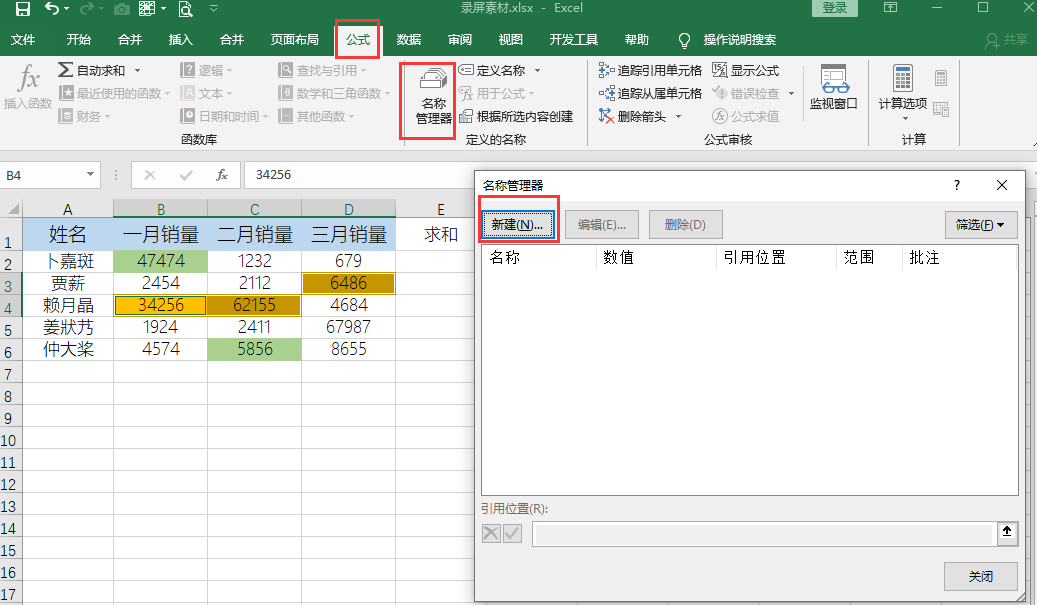Expand the Remove Arrows dropdown arrow
Screen dimensions: 1037x605
(x=679, y=117)
